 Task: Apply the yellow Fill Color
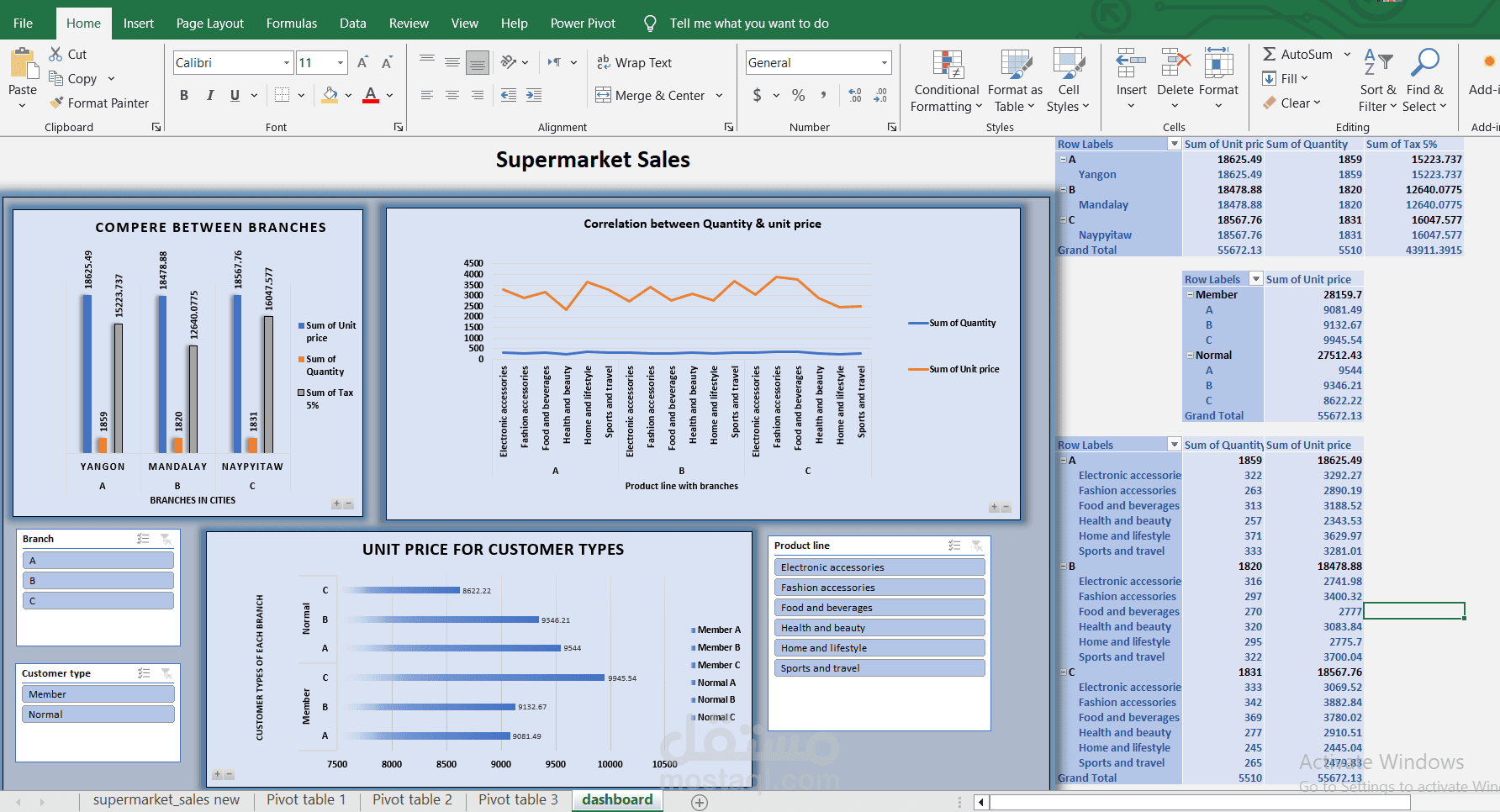pos(330,95)
